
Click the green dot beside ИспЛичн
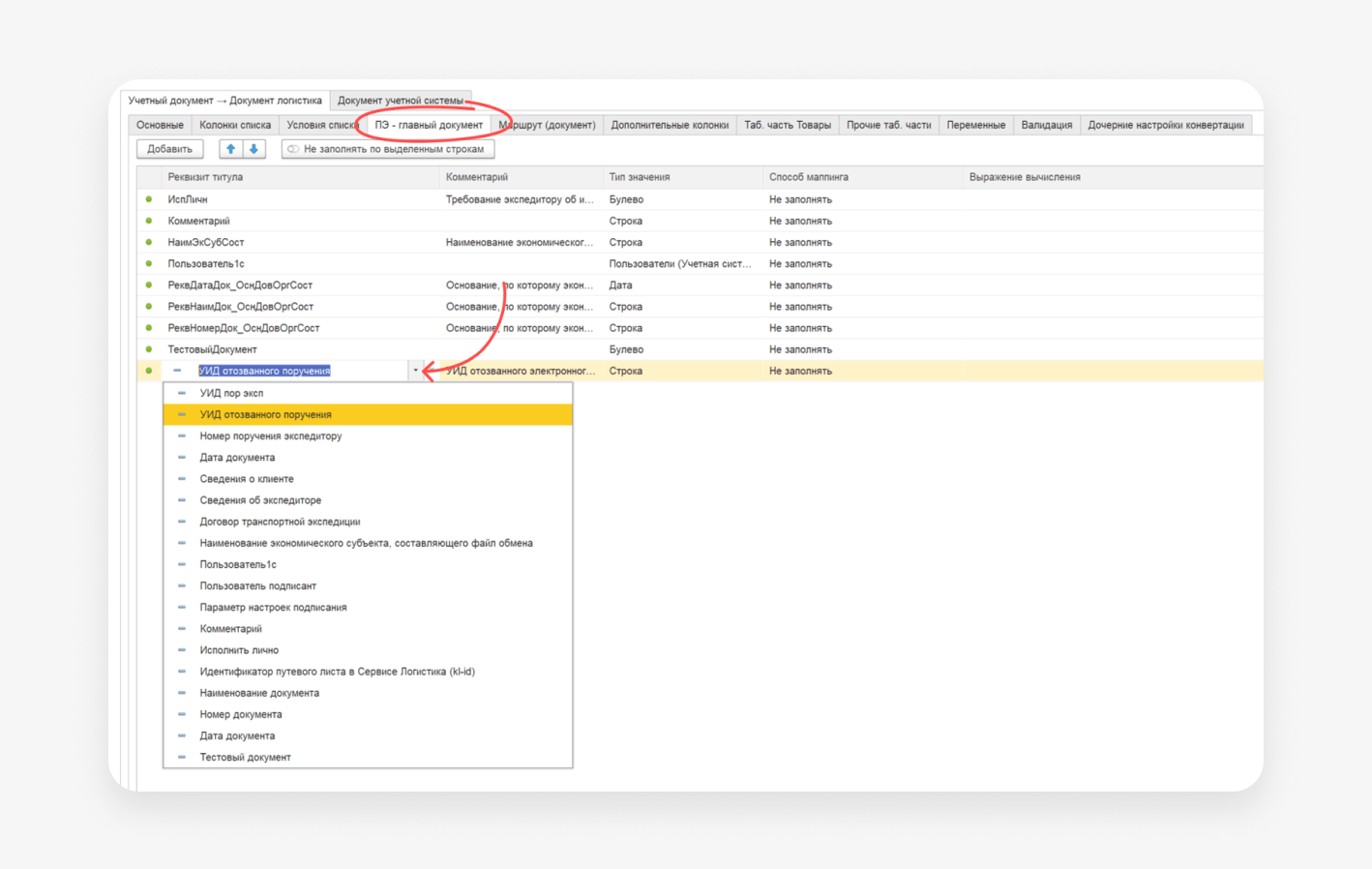click(149, 199)
